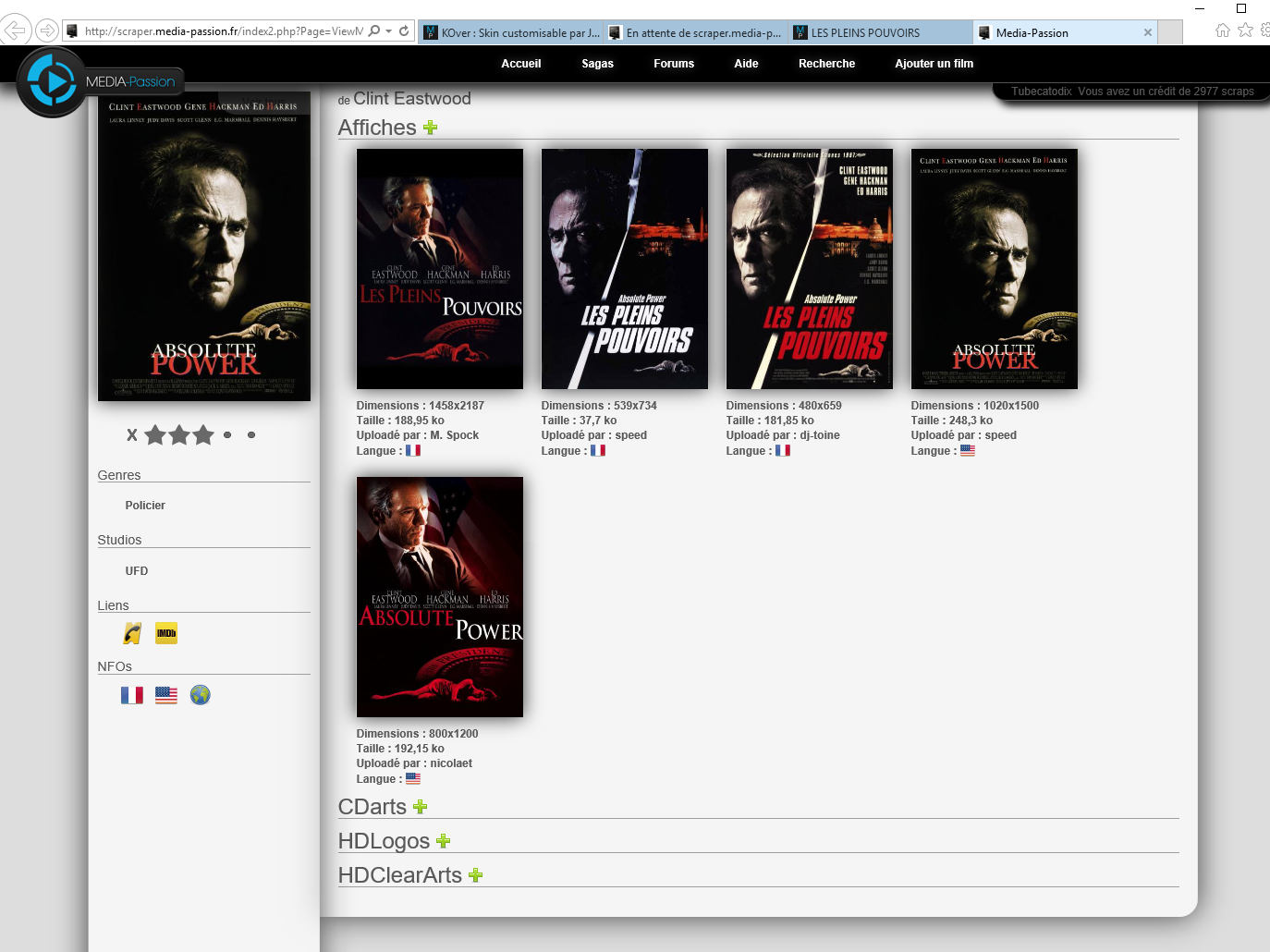Open the yellow link icon beside IMDb
The height and width of the screenshot is (952, 1270).
(133, 633)
